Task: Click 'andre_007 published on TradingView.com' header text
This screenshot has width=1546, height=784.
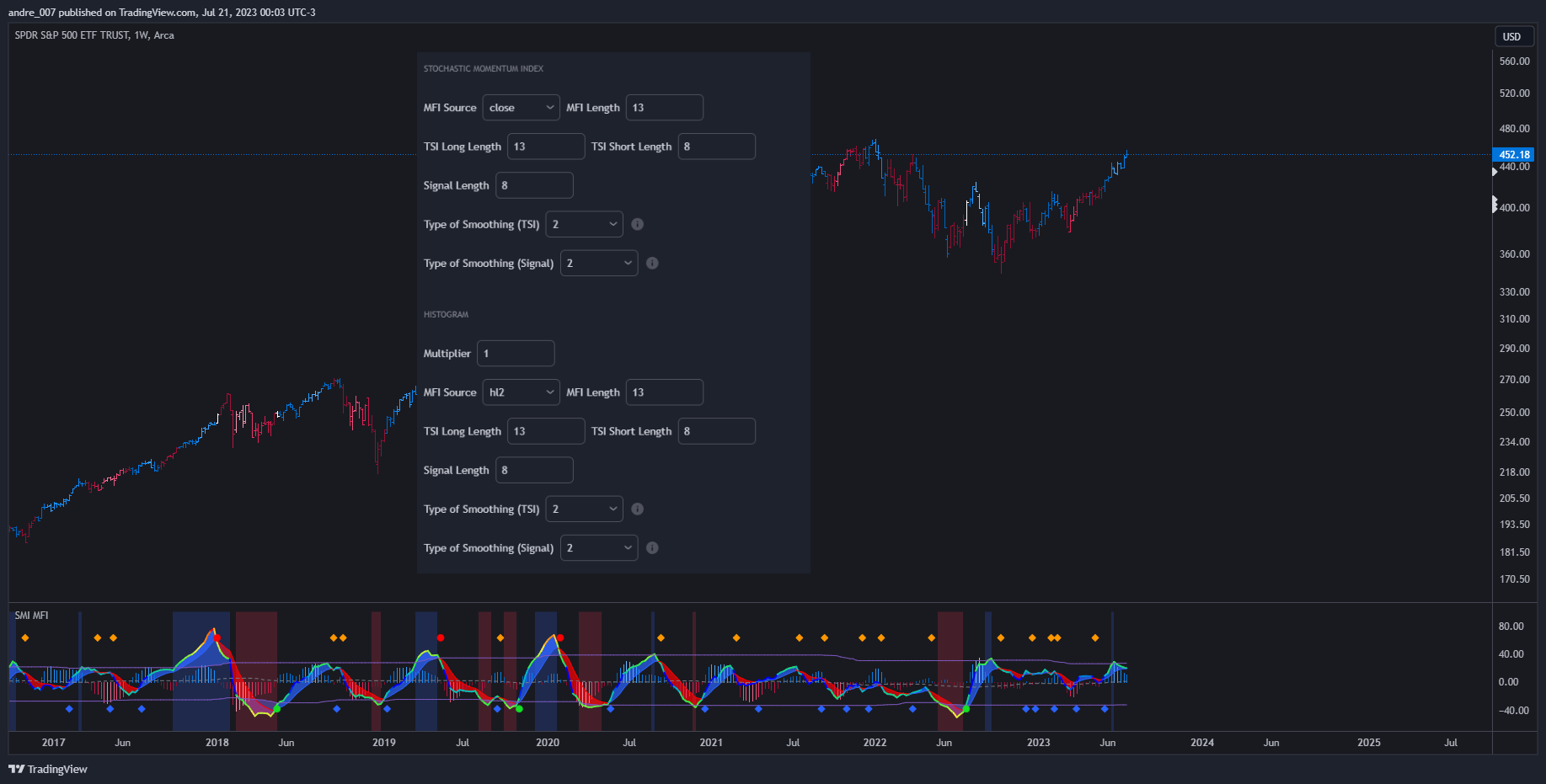Action: pyautogui.click(x=102, y=13)
